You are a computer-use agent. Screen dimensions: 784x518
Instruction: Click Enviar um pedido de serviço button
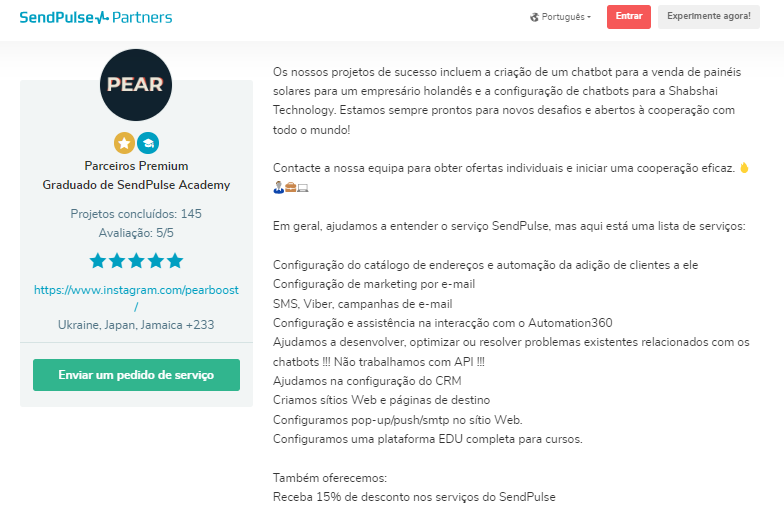(x=136, y=375)
